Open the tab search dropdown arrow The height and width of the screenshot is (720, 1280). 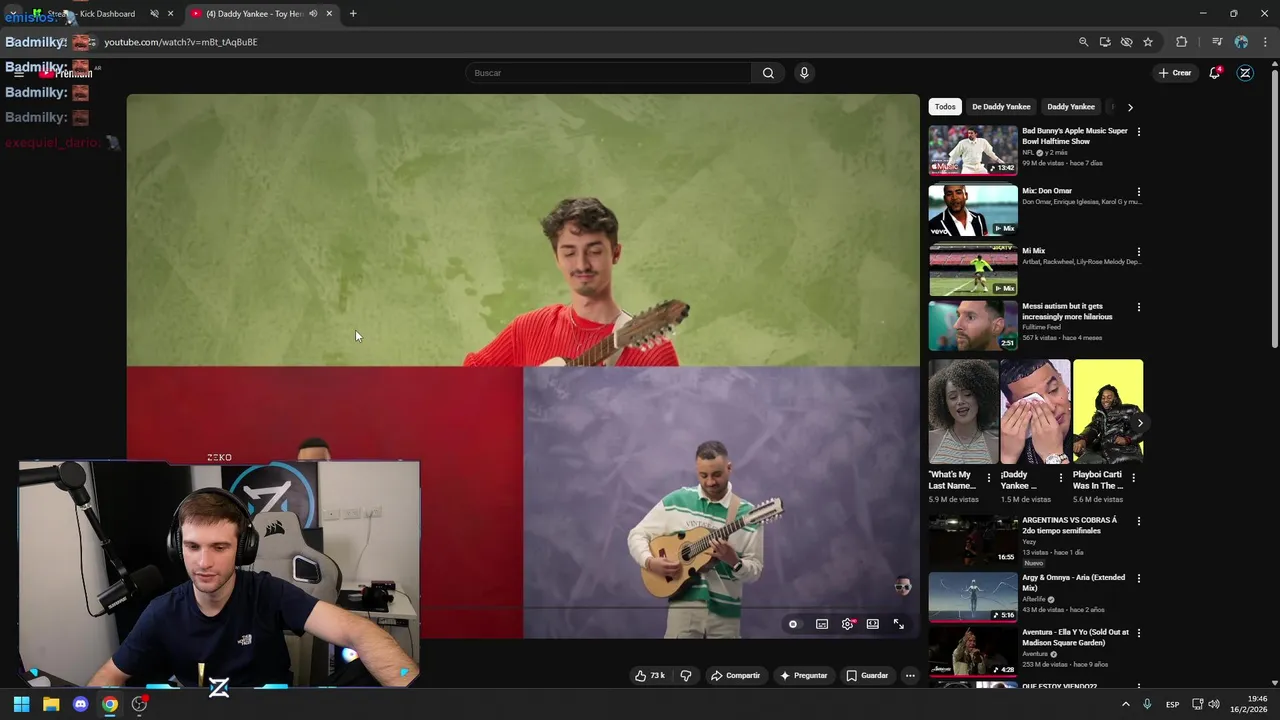click(12, 14)
